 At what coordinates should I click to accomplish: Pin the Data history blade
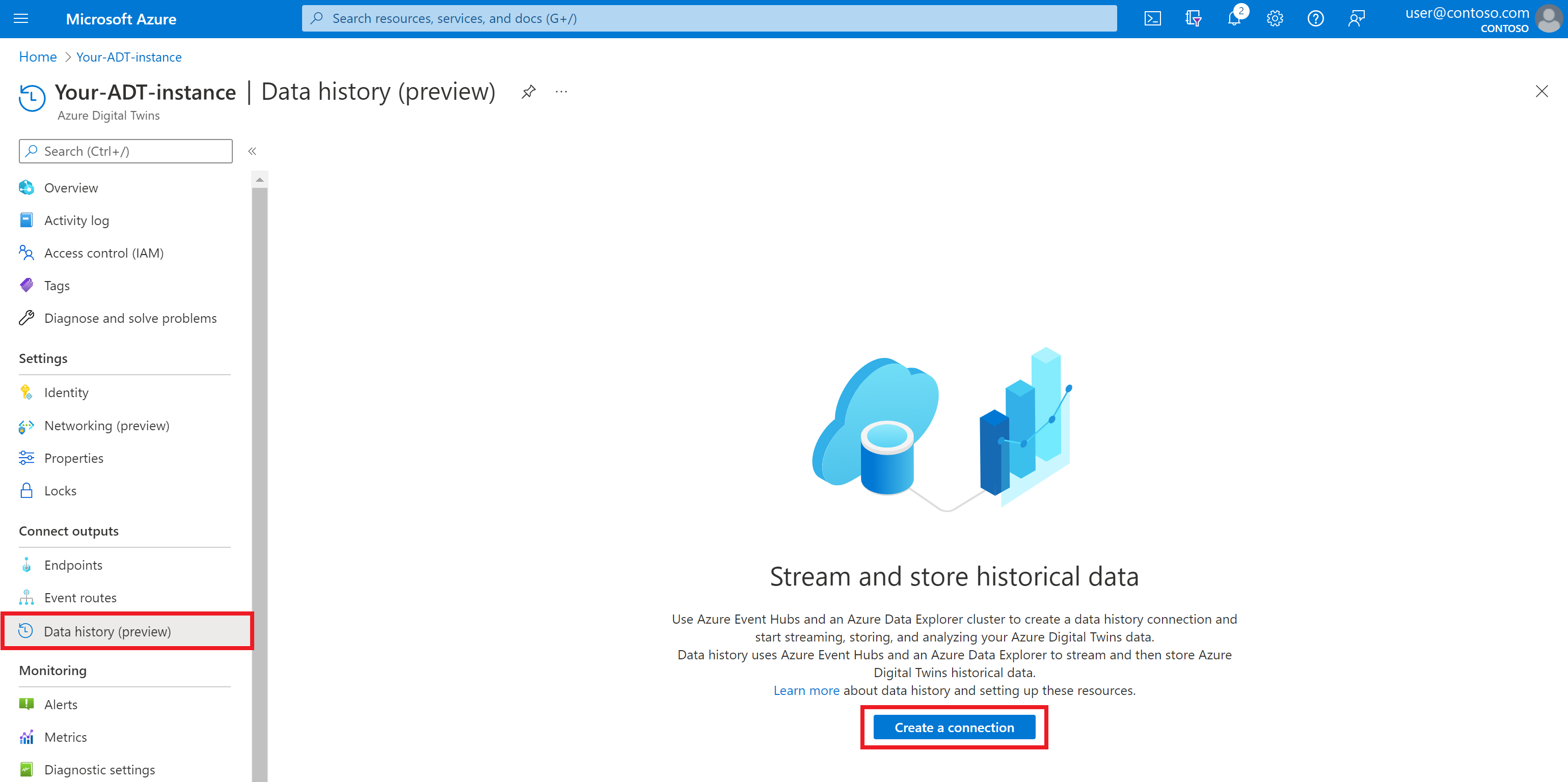coord(528,92)
